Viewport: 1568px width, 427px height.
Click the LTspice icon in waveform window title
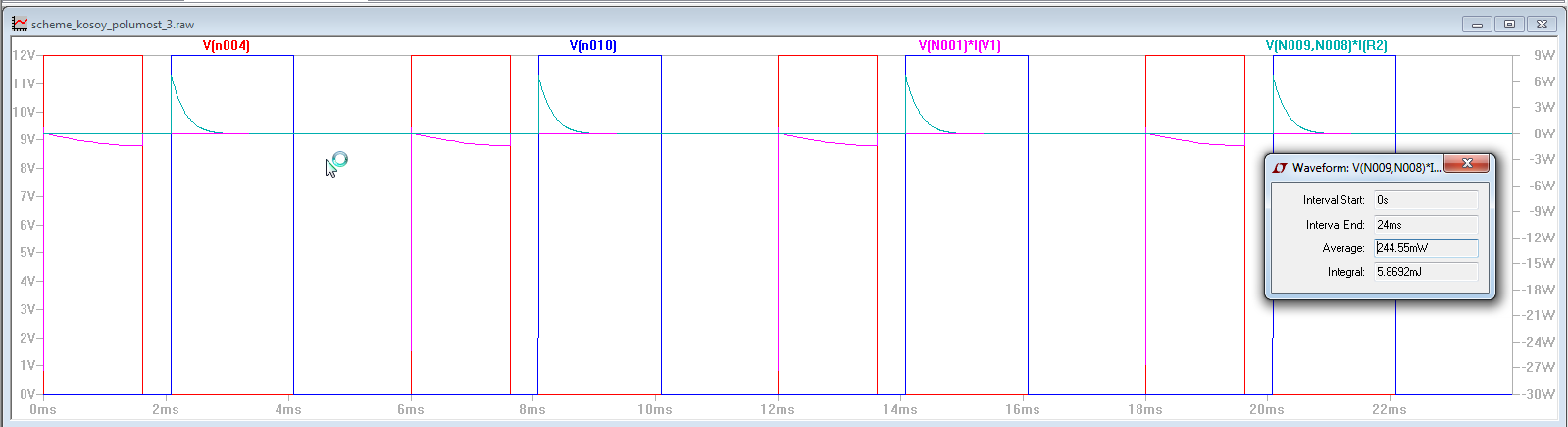click(x=20, y=24)
